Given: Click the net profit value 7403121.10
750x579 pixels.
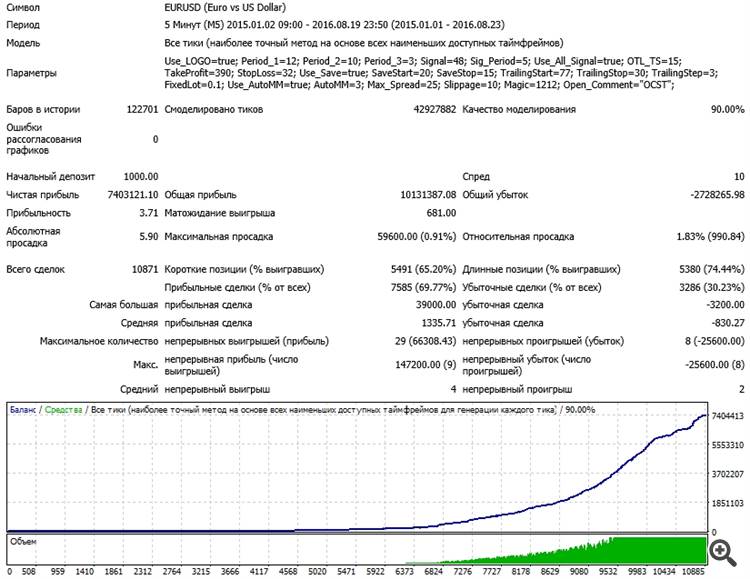Looking at the screenshot, I should [132, 195].
